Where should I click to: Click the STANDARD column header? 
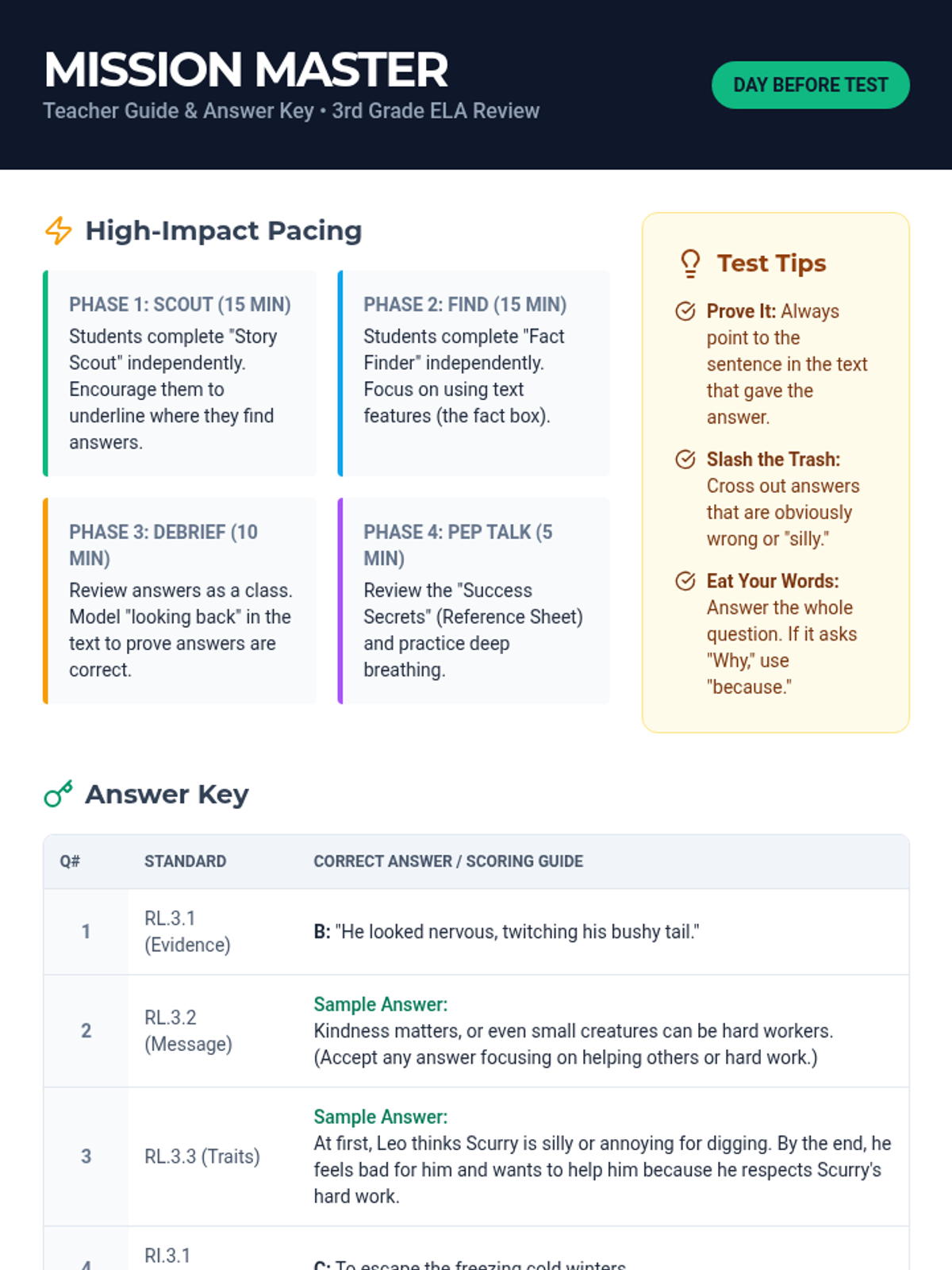pos(185,861)
